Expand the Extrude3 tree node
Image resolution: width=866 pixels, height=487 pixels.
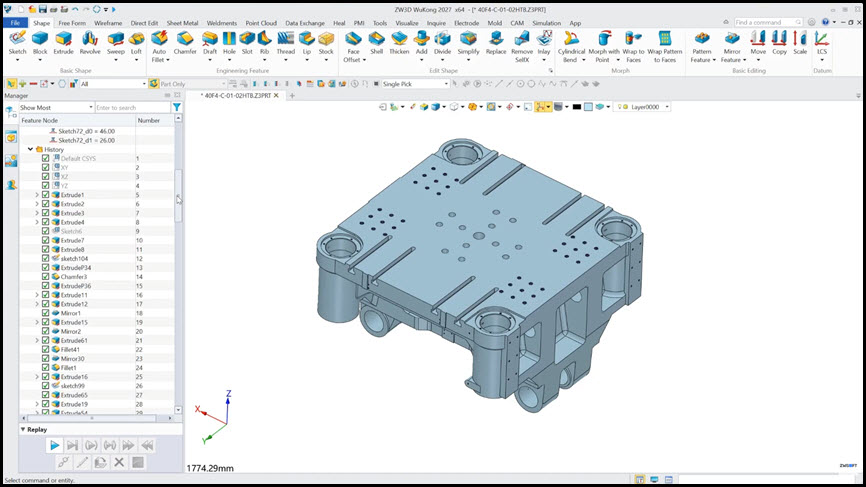[37, 213]
